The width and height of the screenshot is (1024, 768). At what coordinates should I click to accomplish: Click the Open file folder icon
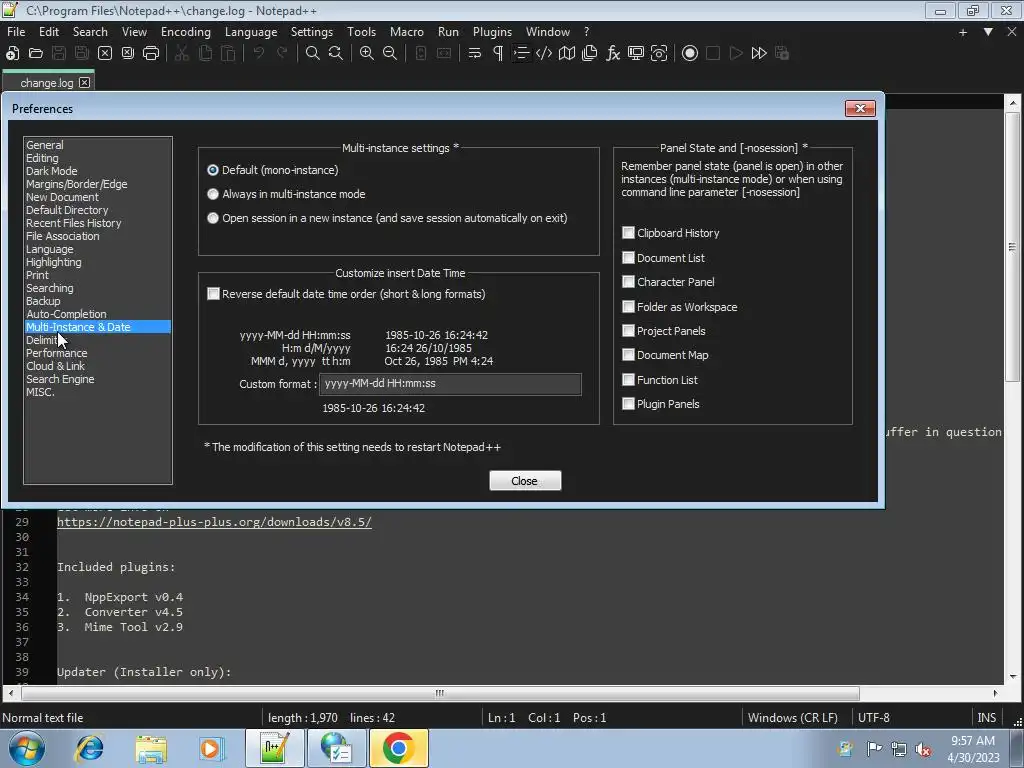(x=36, y=54)
